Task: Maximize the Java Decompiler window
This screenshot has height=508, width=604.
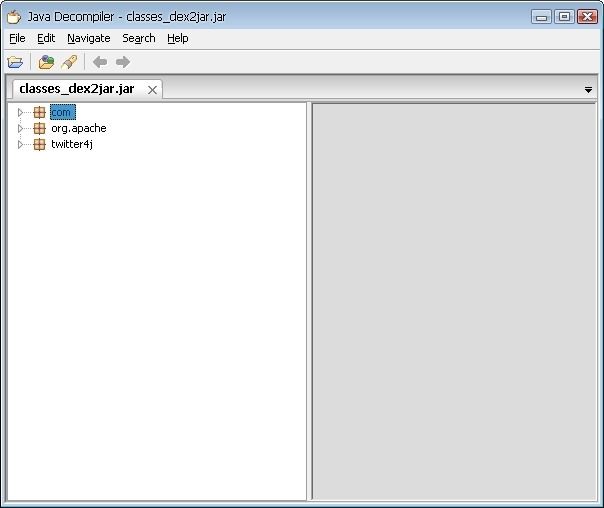Action: tap(564, 17)
